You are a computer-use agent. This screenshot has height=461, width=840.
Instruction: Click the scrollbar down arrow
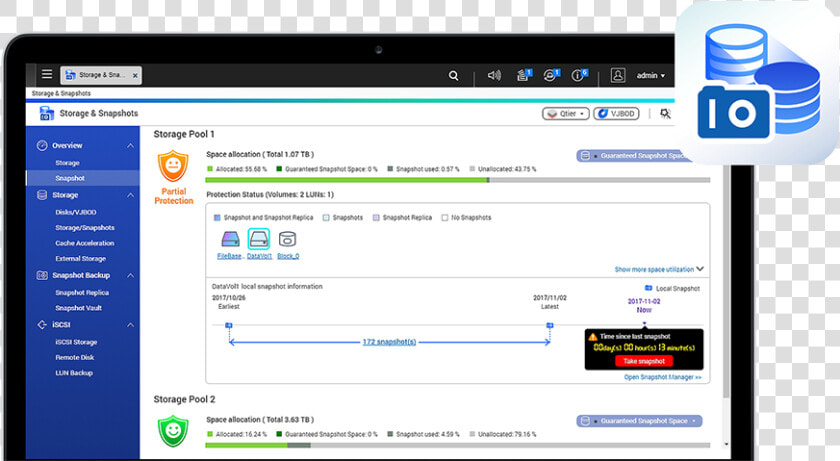coord(726,444)
